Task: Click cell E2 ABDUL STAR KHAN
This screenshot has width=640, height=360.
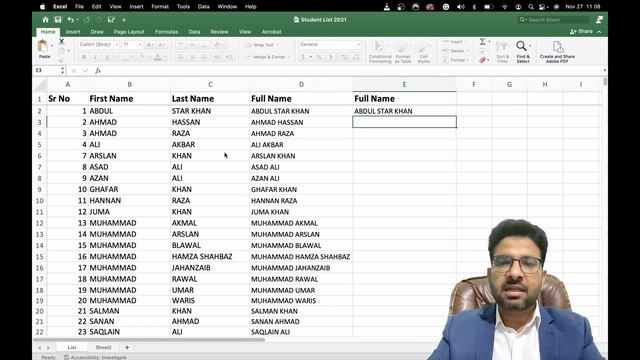Action: (x=404, y=111)
